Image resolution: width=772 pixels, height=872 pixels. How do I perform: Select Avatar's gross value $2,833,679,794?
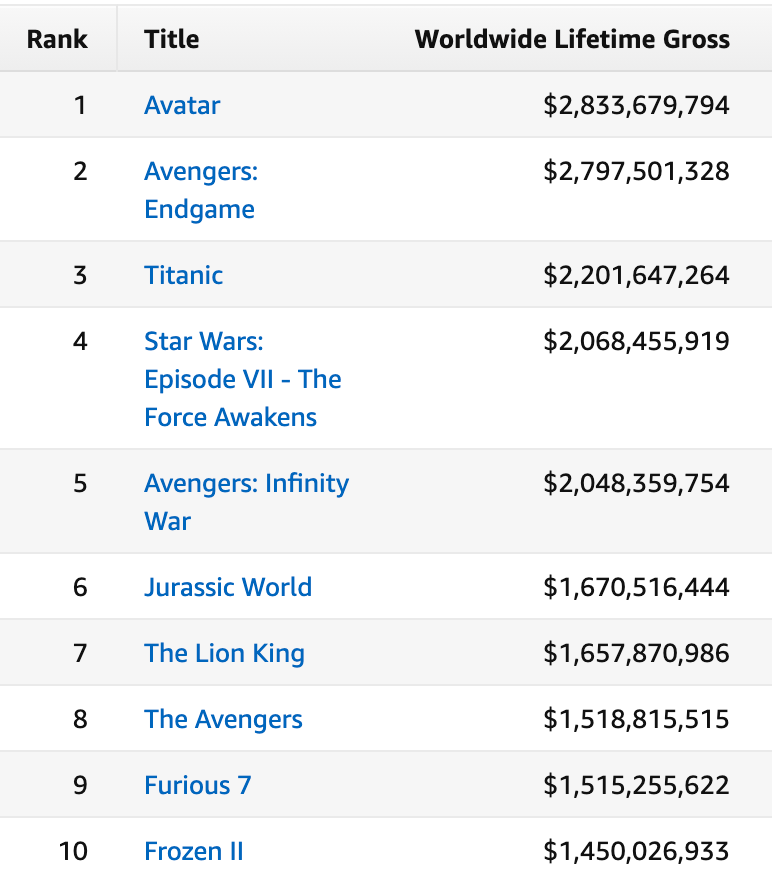point(636,105)
